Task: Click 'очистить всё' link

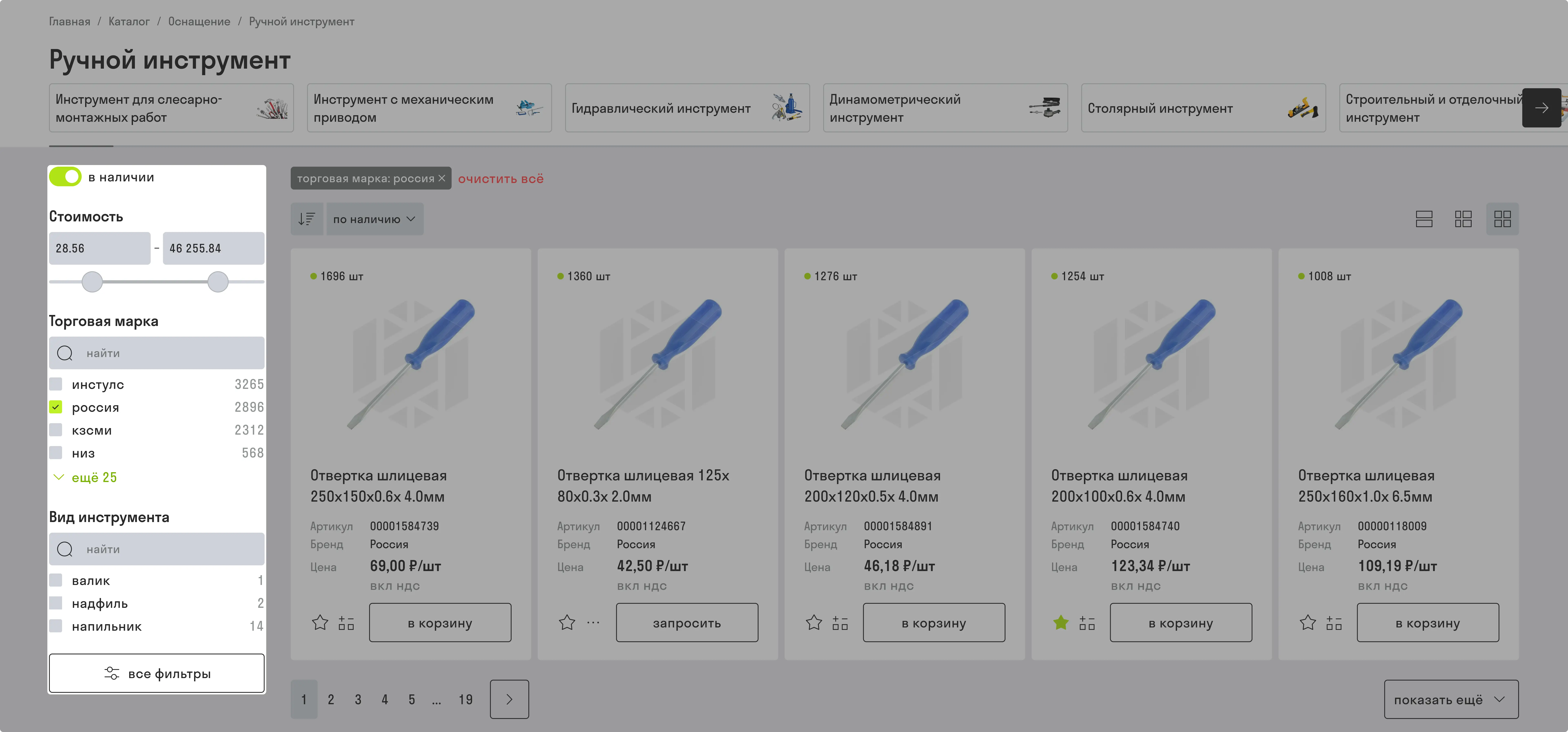Action: pos(500,179)
